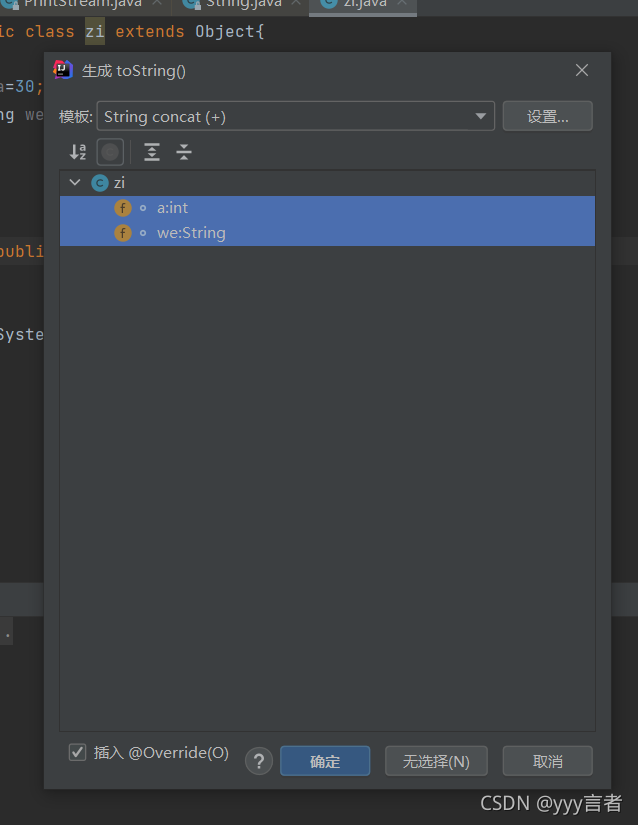Screen dimensions: 638x825
Task: Sort members alphabetically in toolbar
Action: (78, 152)
